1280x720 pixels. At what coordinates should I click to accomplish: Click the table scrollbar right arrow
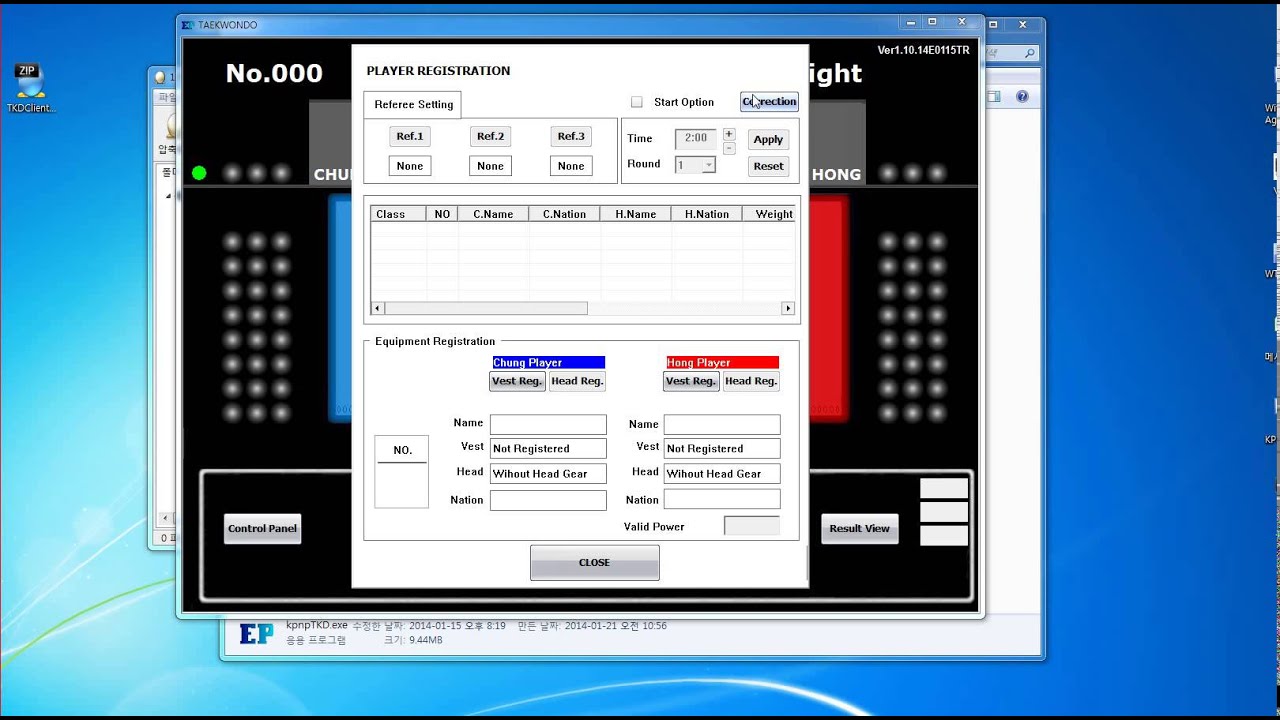coord(788,309)
